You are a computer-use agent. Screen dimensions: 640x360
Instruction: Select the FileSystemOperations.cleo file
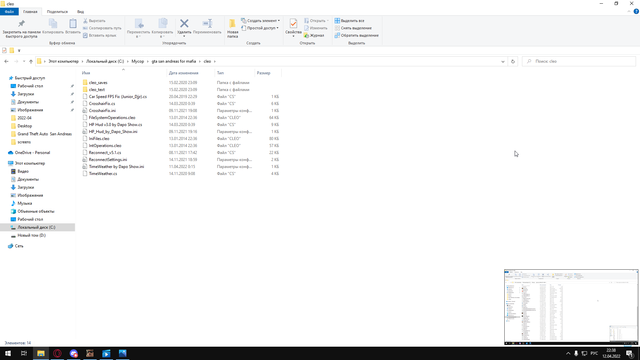tap(112, 118)
